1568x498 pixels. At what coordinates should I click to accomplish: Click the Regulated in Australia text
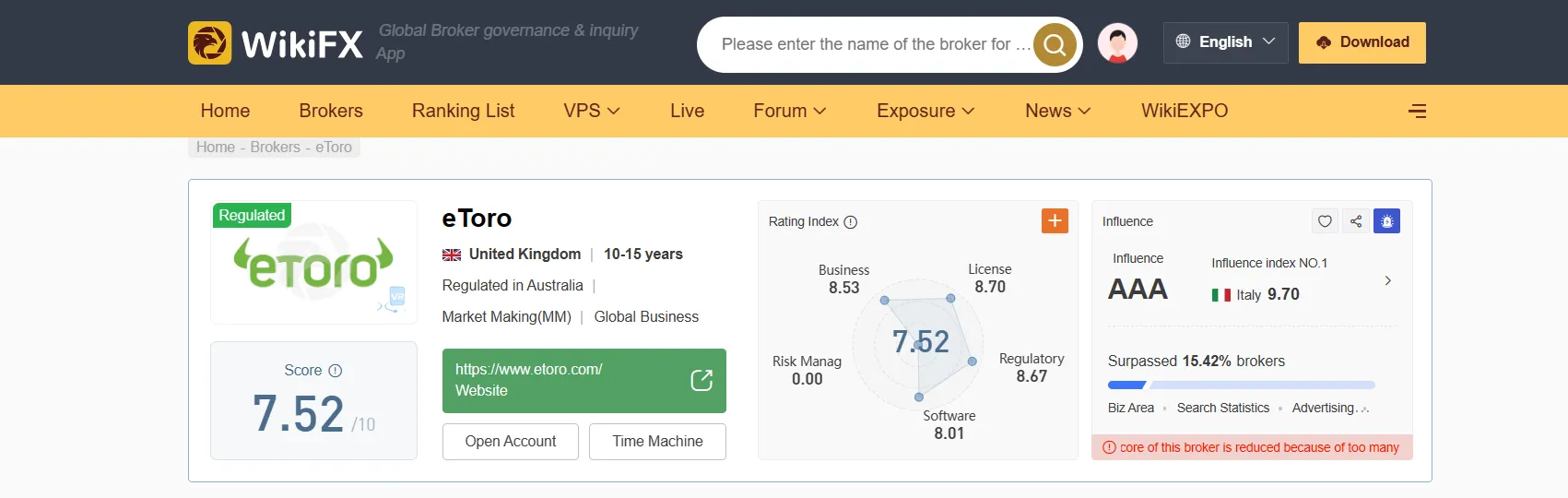513,286
